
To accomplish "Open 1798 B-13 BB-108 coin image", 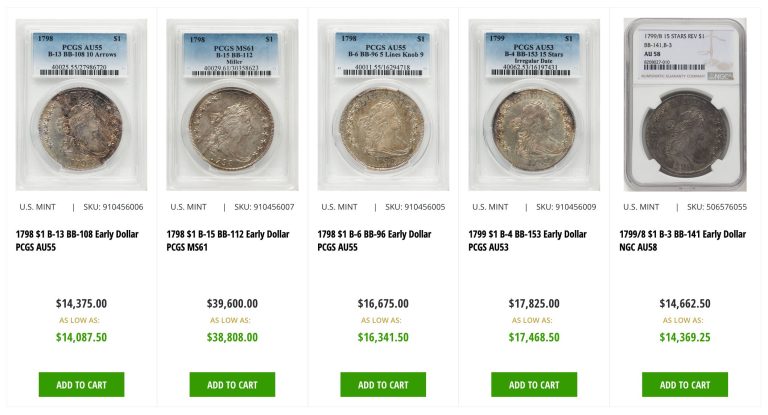I will click(x=81, y=104).
